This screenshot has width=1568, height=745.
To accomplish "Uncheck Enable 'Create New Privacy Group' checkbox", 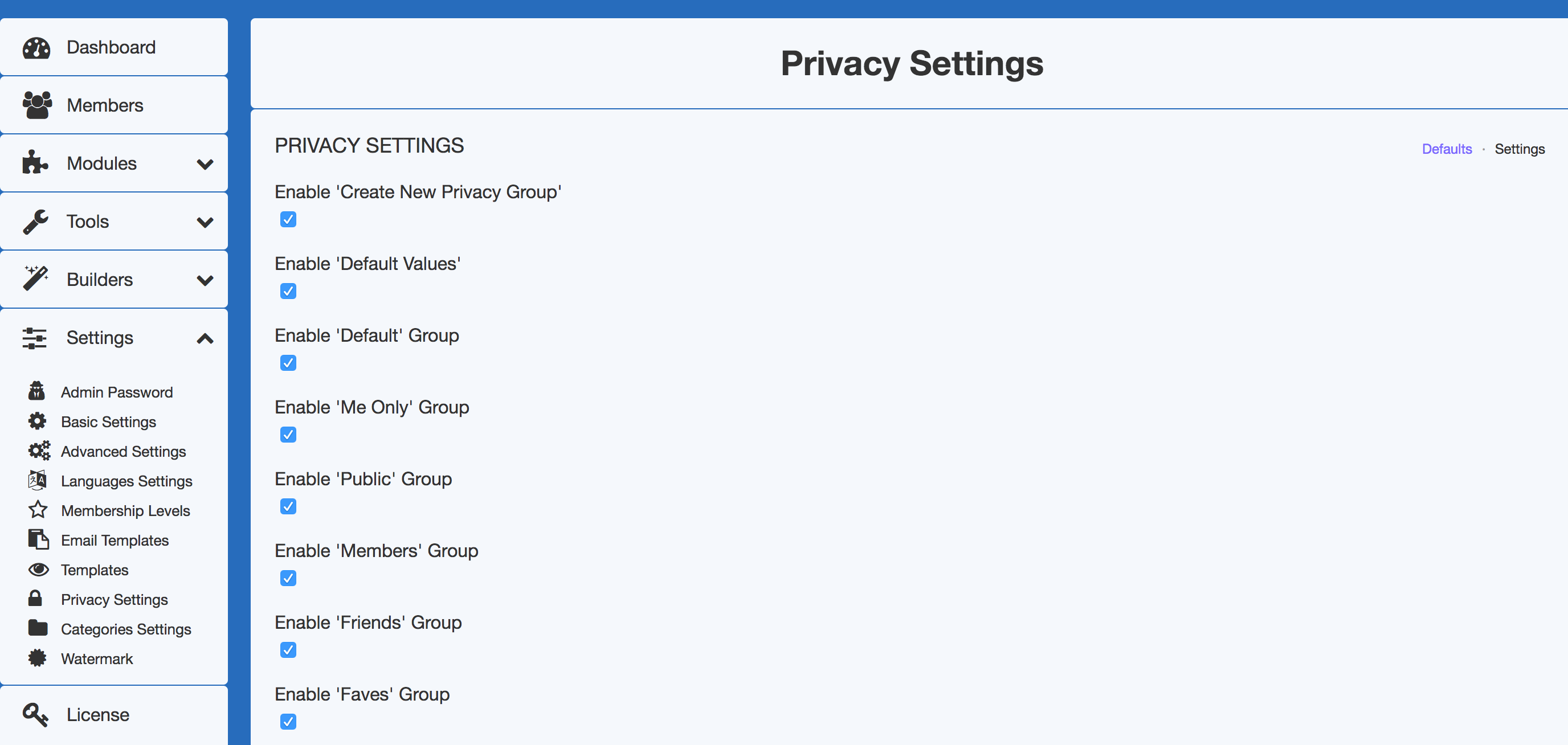I will pos(288,219).
